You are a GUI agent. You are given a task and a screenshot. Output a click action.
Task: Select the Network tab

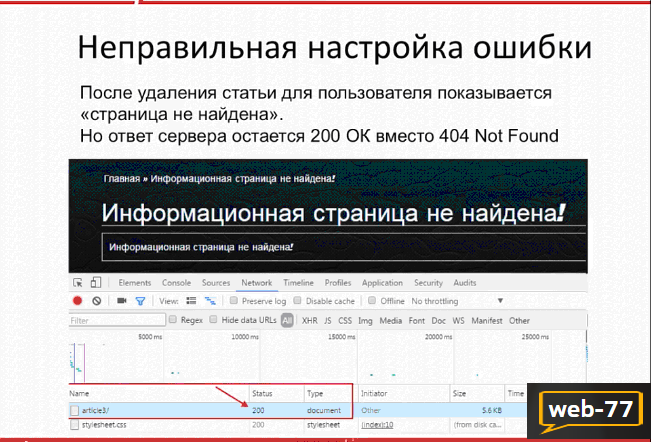tap(257, 283)
